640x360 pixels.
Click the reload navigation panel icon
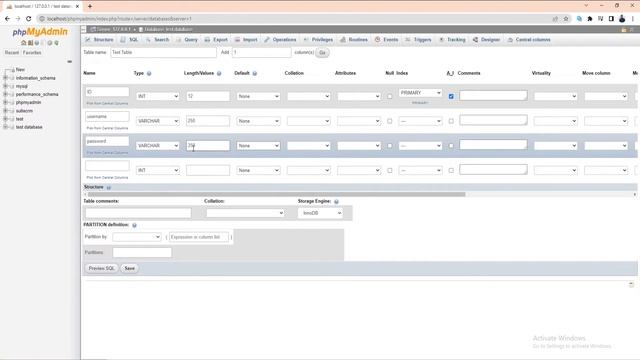(x=56, y=43)
